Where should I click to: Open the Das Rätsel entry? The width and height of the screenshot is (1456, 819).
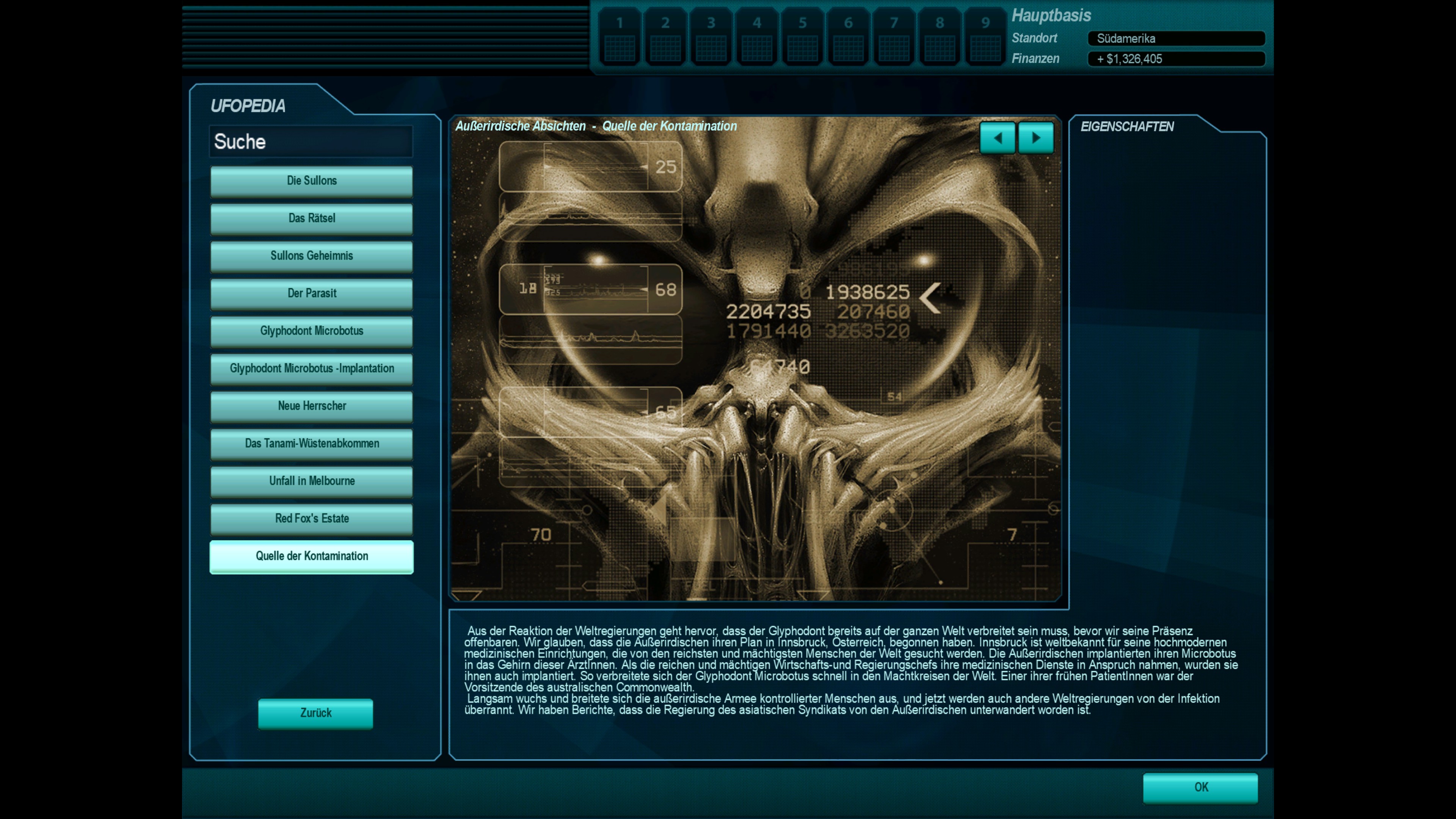coord(311,218)
